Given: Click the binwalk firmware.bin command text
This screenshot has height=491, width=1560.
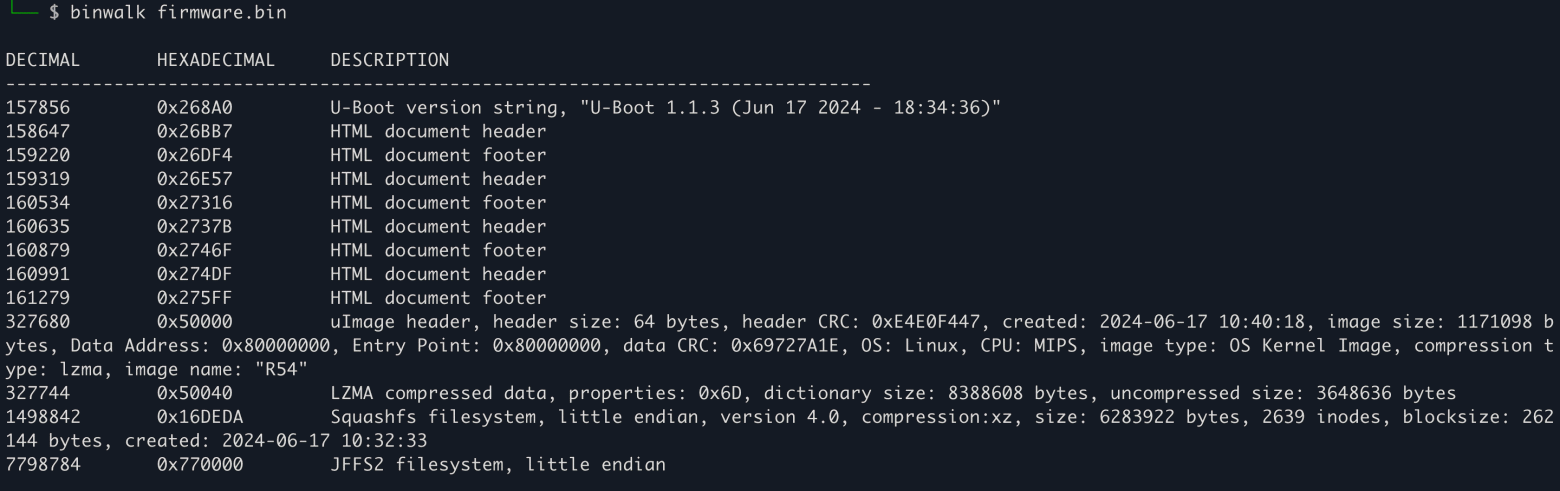Looking at the screenshot, I should click(164, 12).
